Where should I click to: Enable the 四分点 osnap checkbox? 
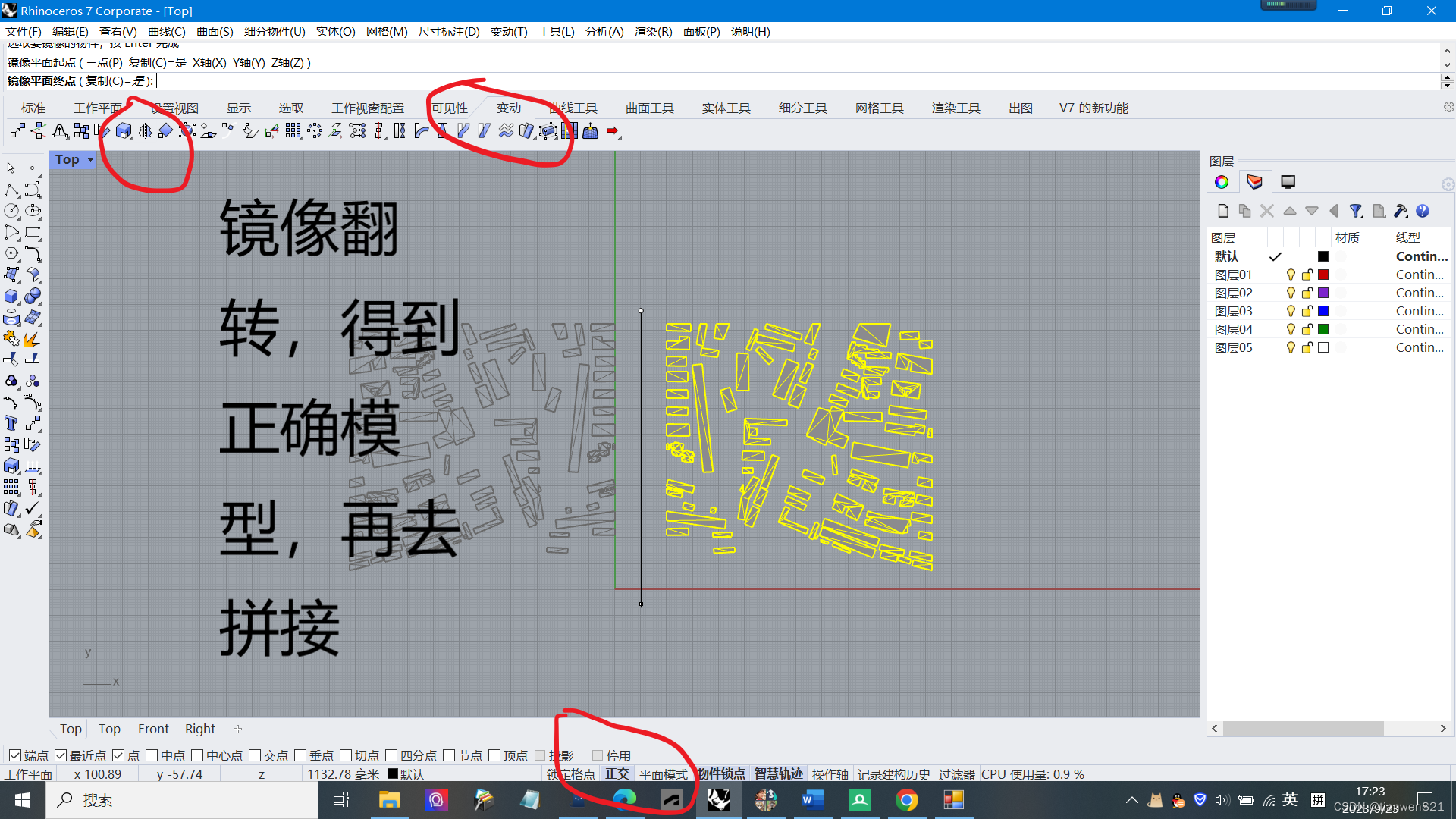tap(391, 756)
